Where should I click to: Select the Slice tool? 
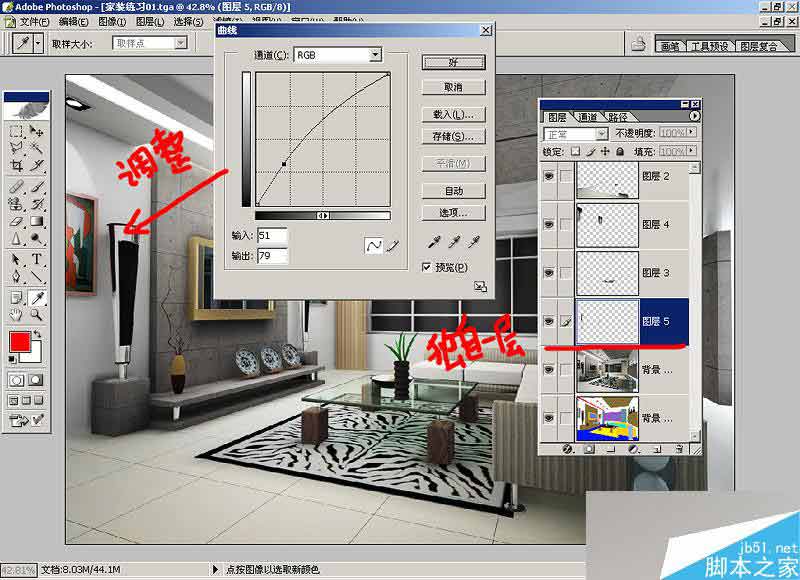[36, 165]
